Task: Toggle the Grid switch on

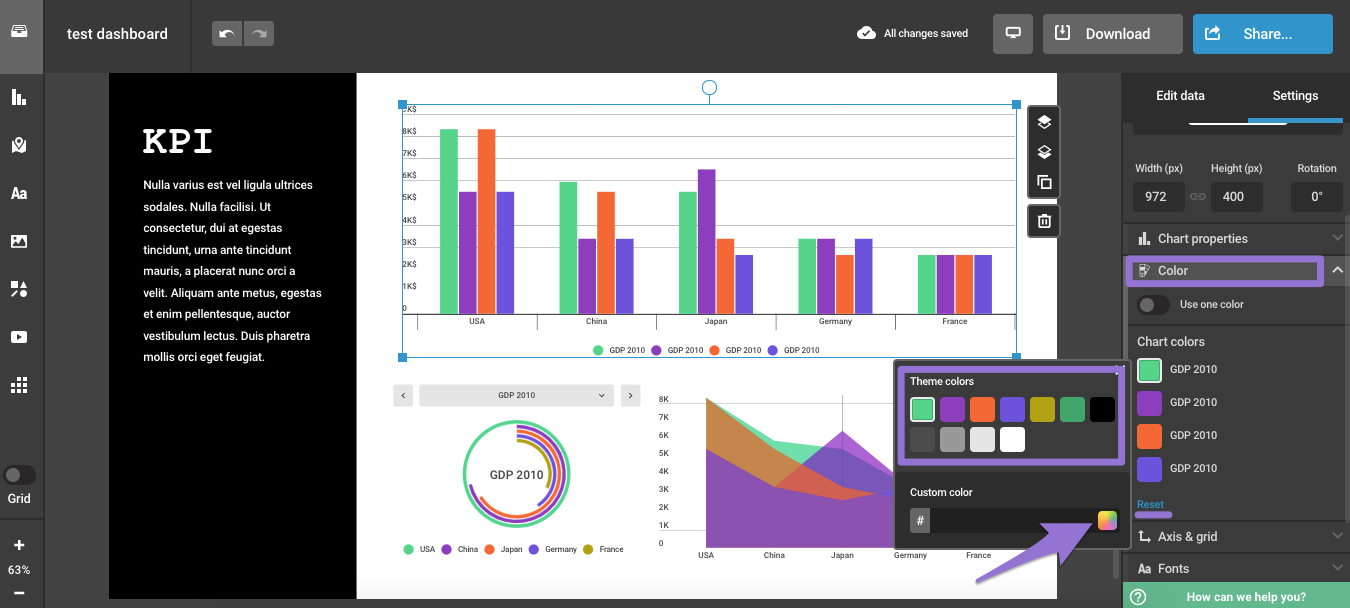Action: 20,475
